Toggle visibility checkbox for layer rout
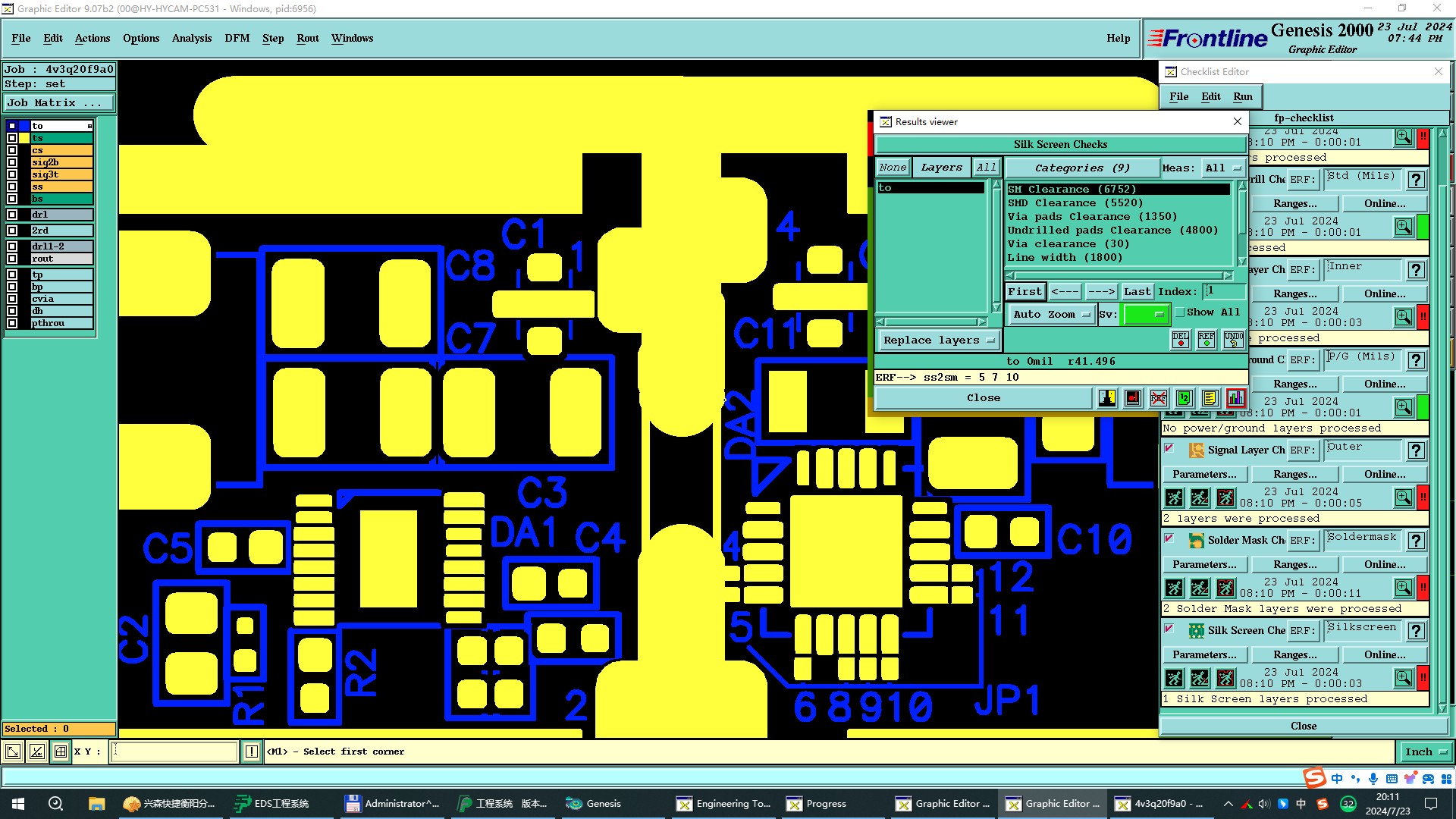 [12, 259]
